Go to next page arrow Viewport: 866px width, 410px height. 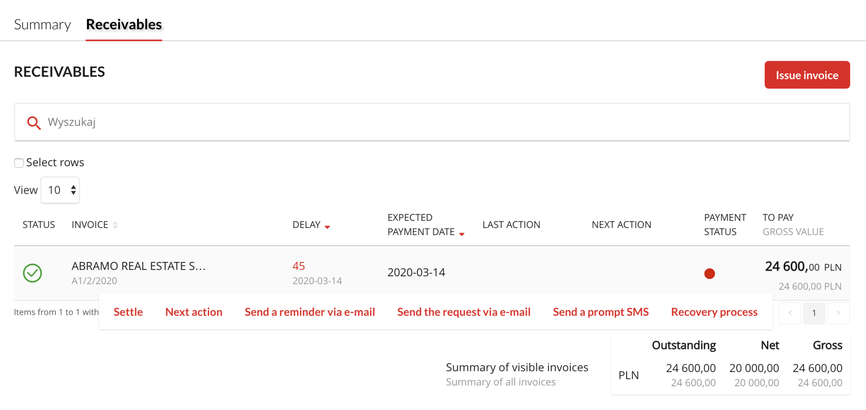(x=838, y=313)
